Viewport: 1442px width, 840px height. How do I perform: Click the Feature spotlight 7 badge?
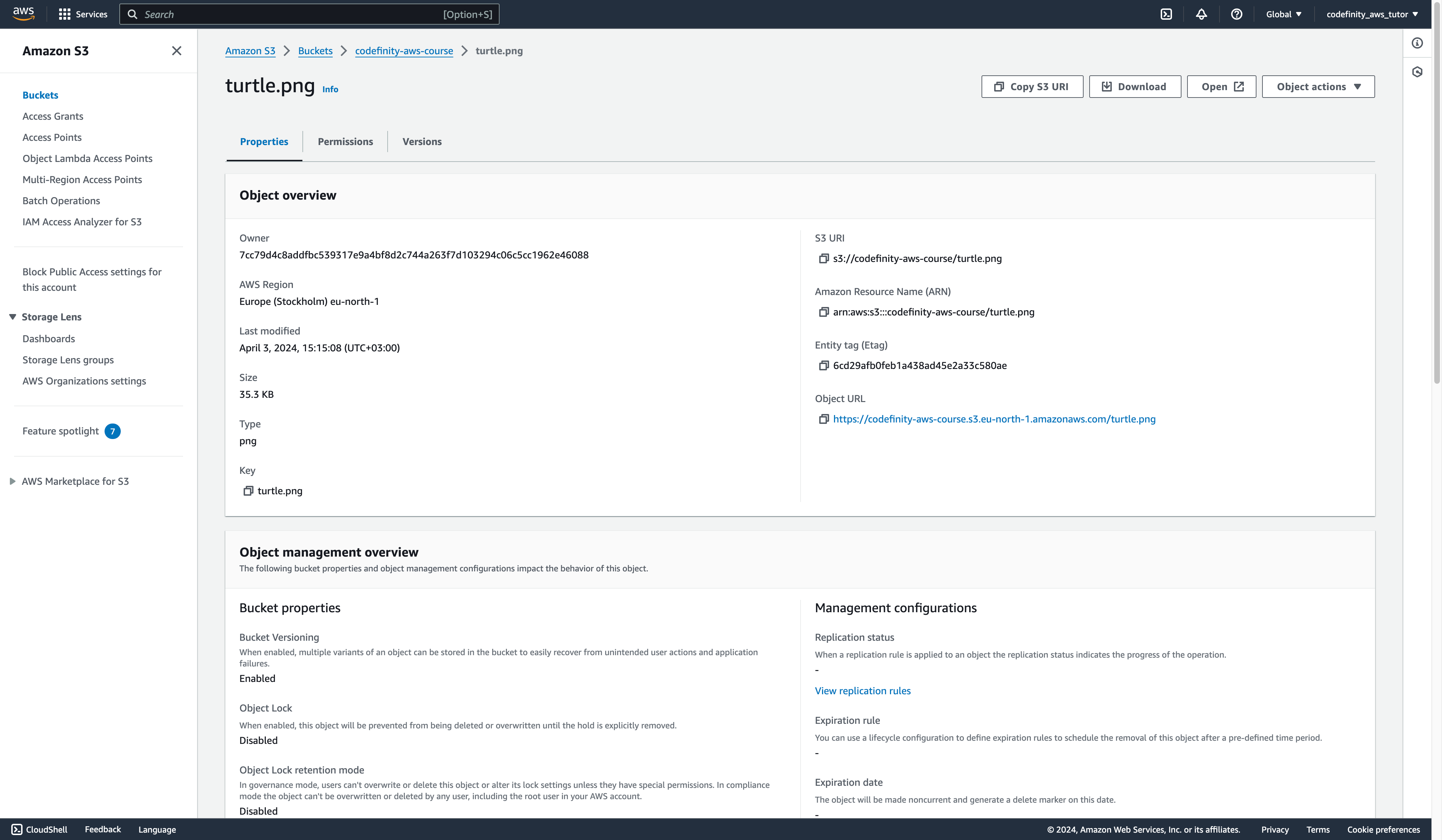(x=112, y=432)
